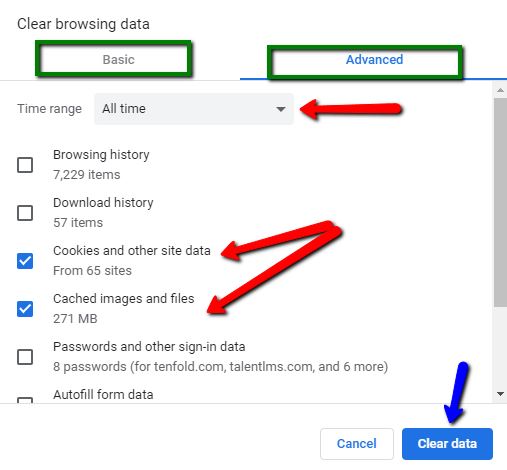Click the scrollbar track below the thumb
This screenshot has width=507, height=470.
click(500, 347)
